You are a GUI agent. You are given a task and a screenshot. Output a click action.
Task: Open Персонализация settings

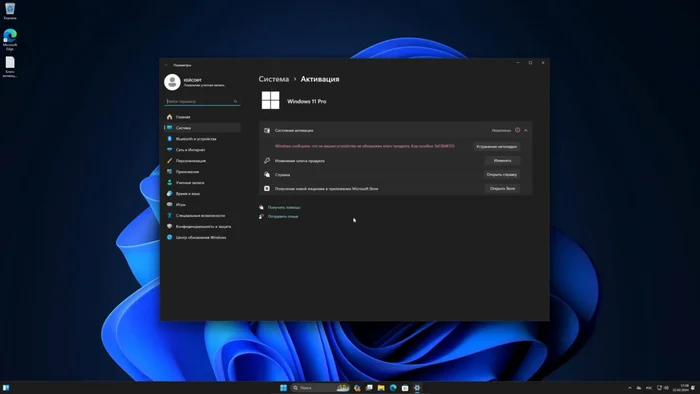(202, 161)
